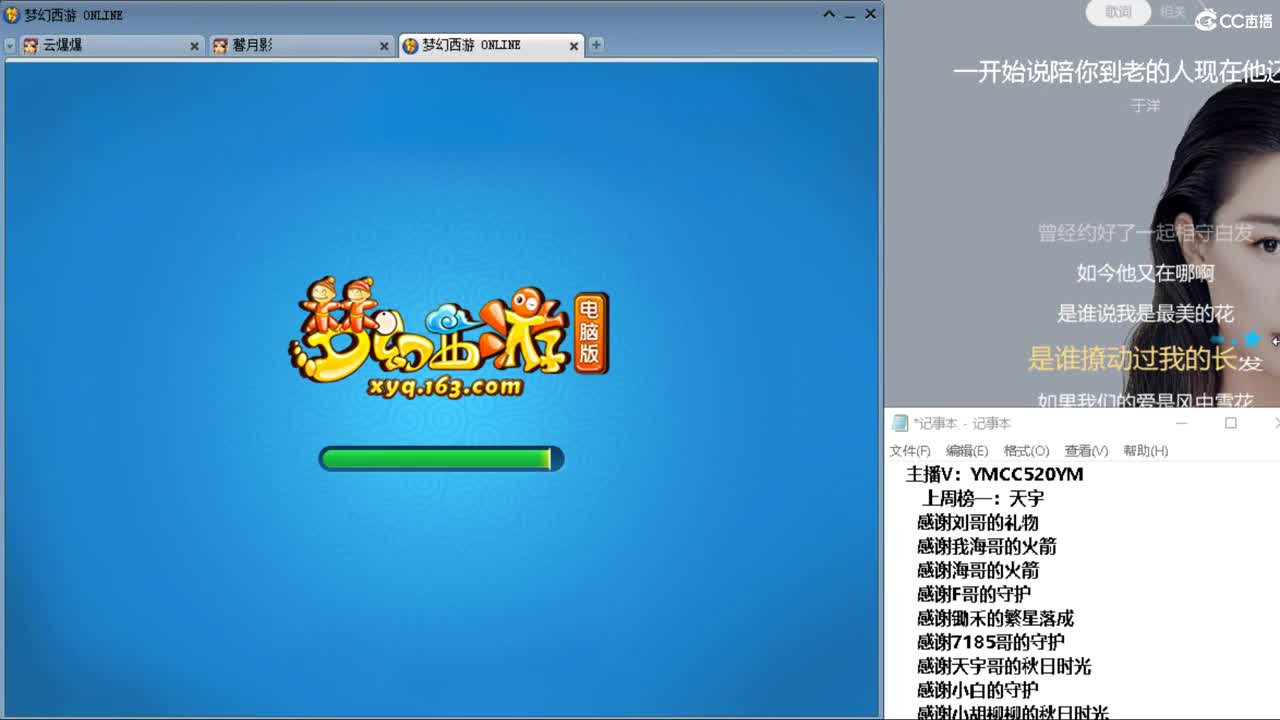This screenshot has height=720, width=1280.
Task: Close the 馨月影 tab
Action: point(384,46)
